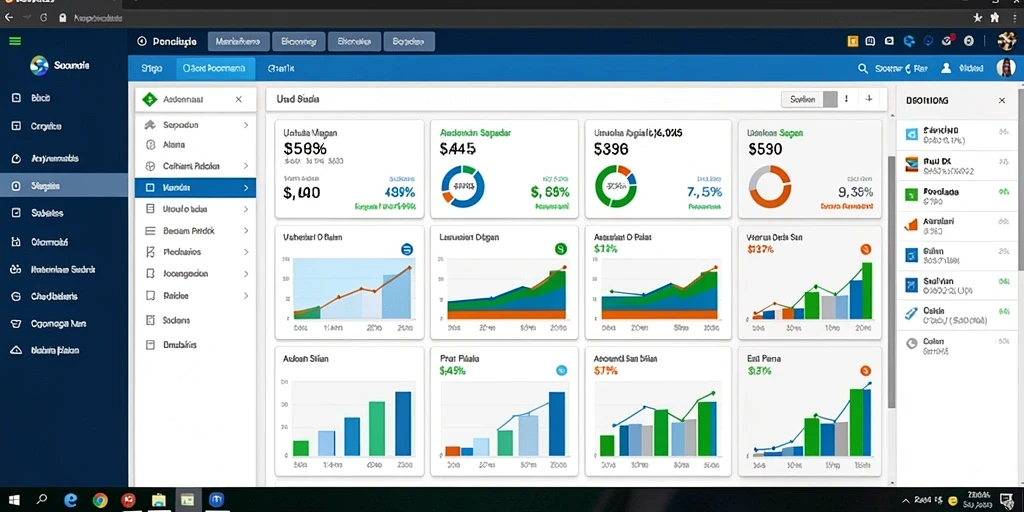The image size is (1024, 512).
Task: Click the yellow square icon in top toolbar
Action: [852, 41]
